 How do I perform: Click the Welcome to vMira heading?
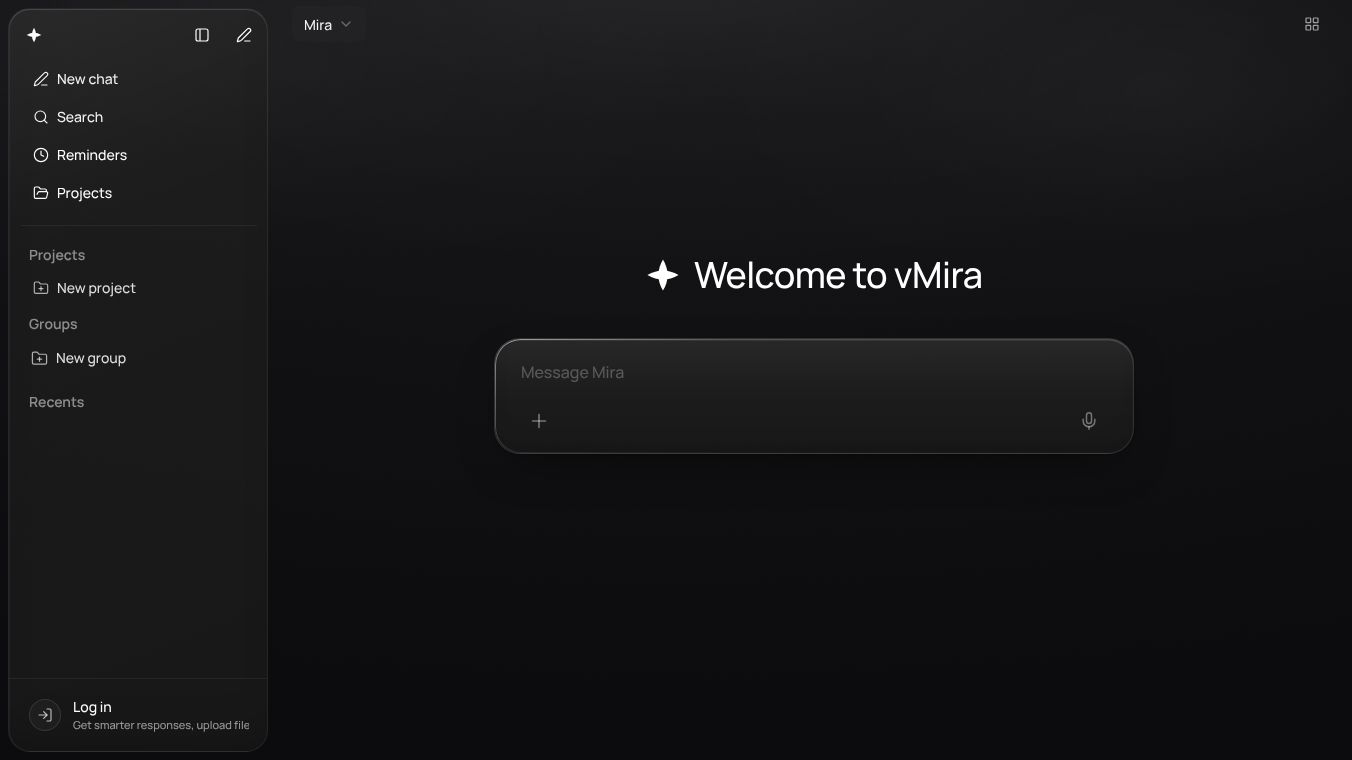point(838,275)
